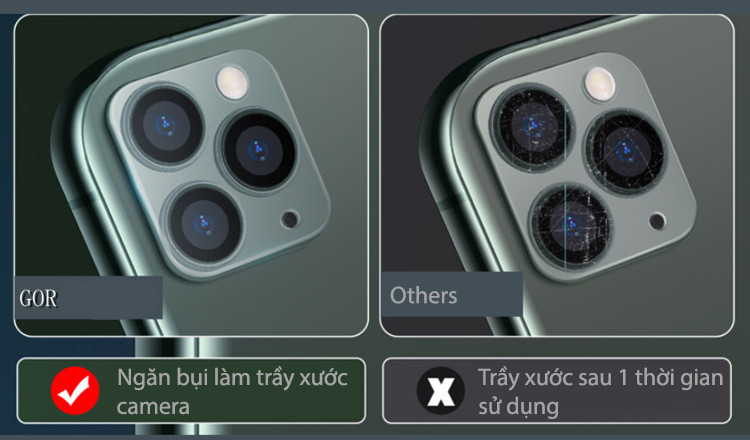Click the flash on the Others phone

(600, 84)
